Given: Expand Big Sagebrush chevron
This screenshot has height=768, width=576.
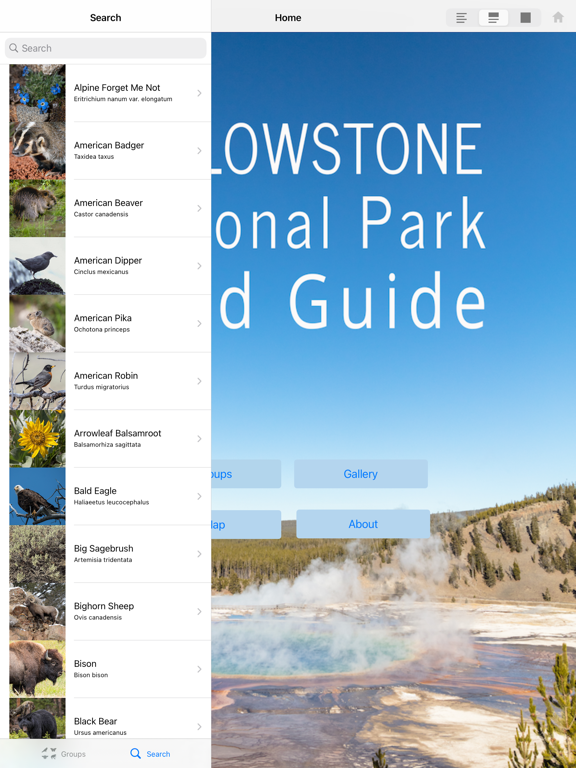Looking at the screenshot, I should point(199,554).
